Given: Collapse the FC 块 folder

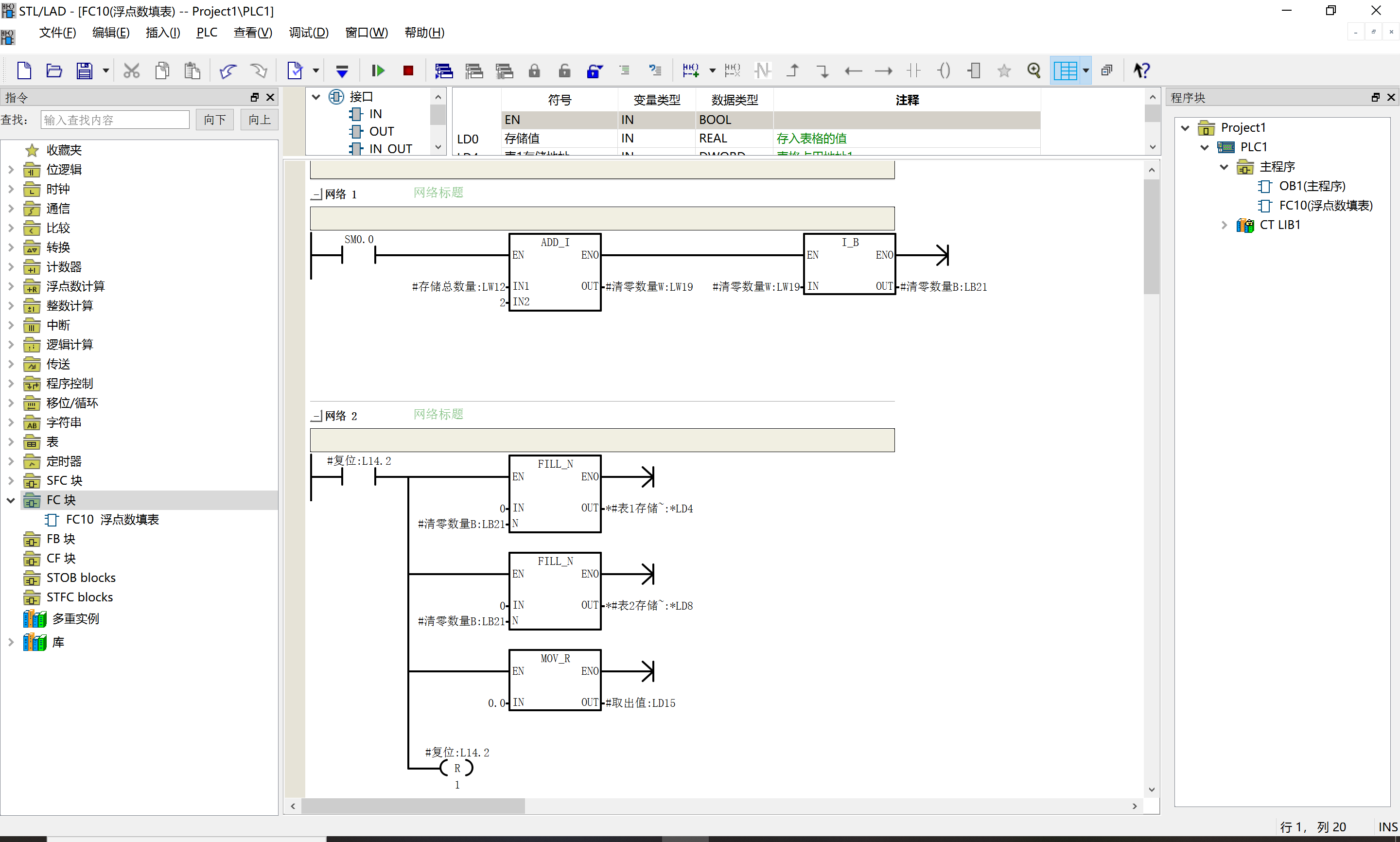Looking at the screenshot, I should pyautogui.click(x=11, y=500).
